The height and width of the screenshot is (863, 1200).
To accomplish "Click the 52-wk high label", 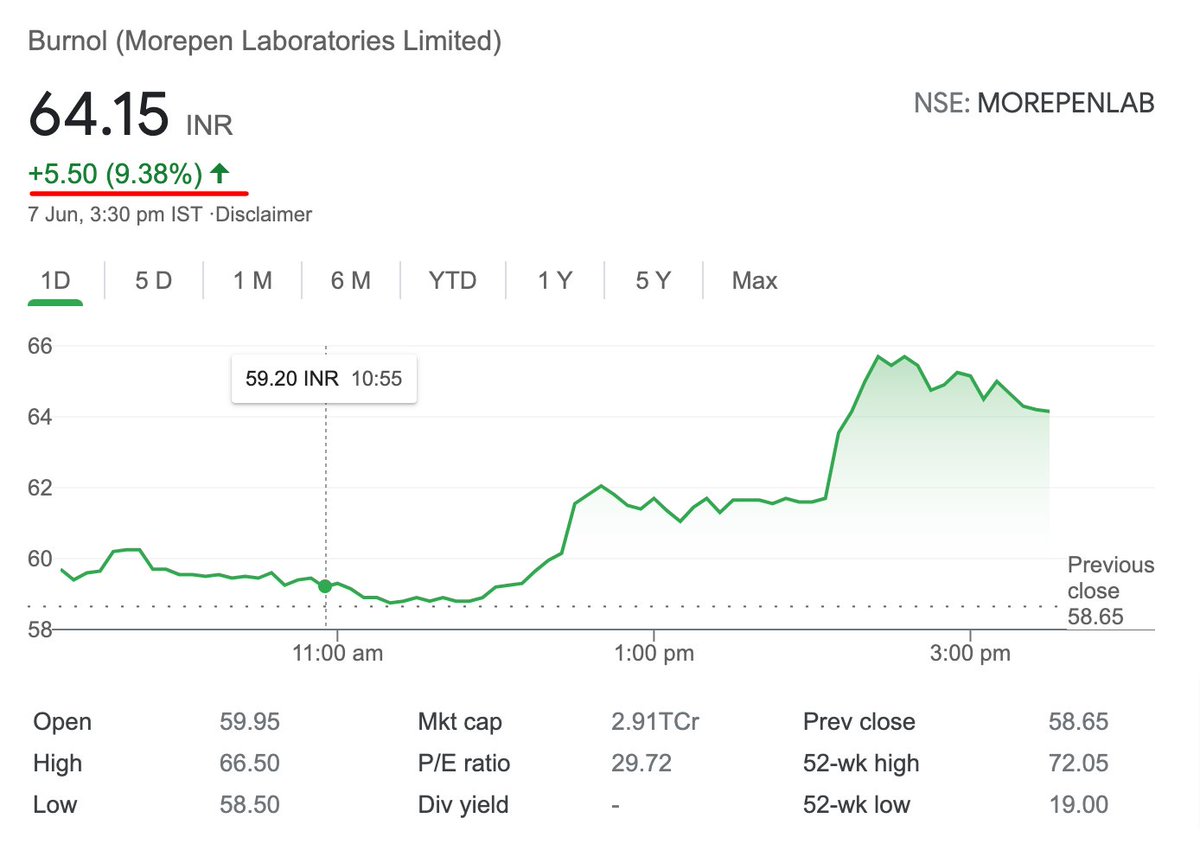I will click(861, 764).
